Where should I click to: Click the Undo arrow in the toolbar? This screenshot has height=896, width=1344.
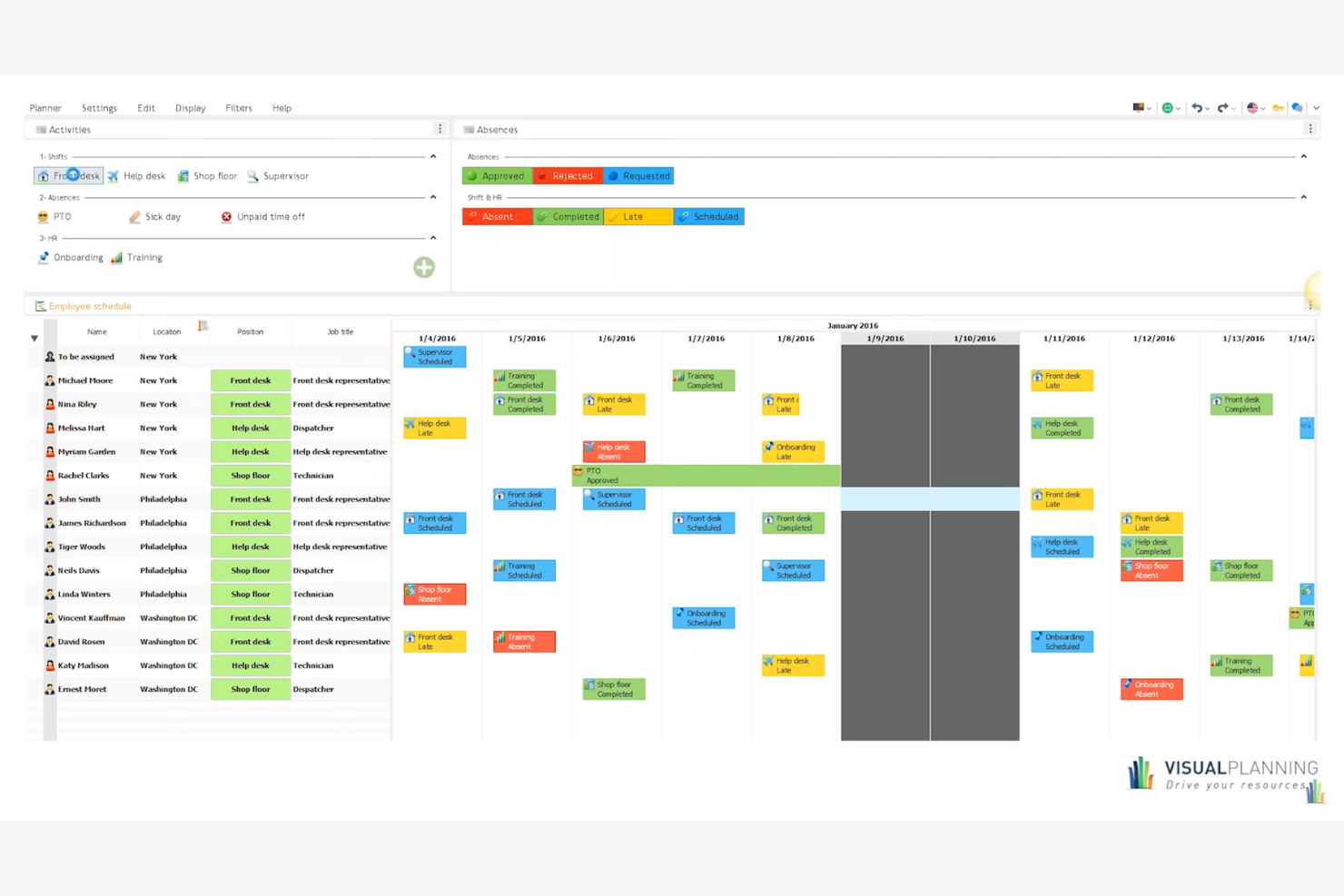click(1197, 108)
